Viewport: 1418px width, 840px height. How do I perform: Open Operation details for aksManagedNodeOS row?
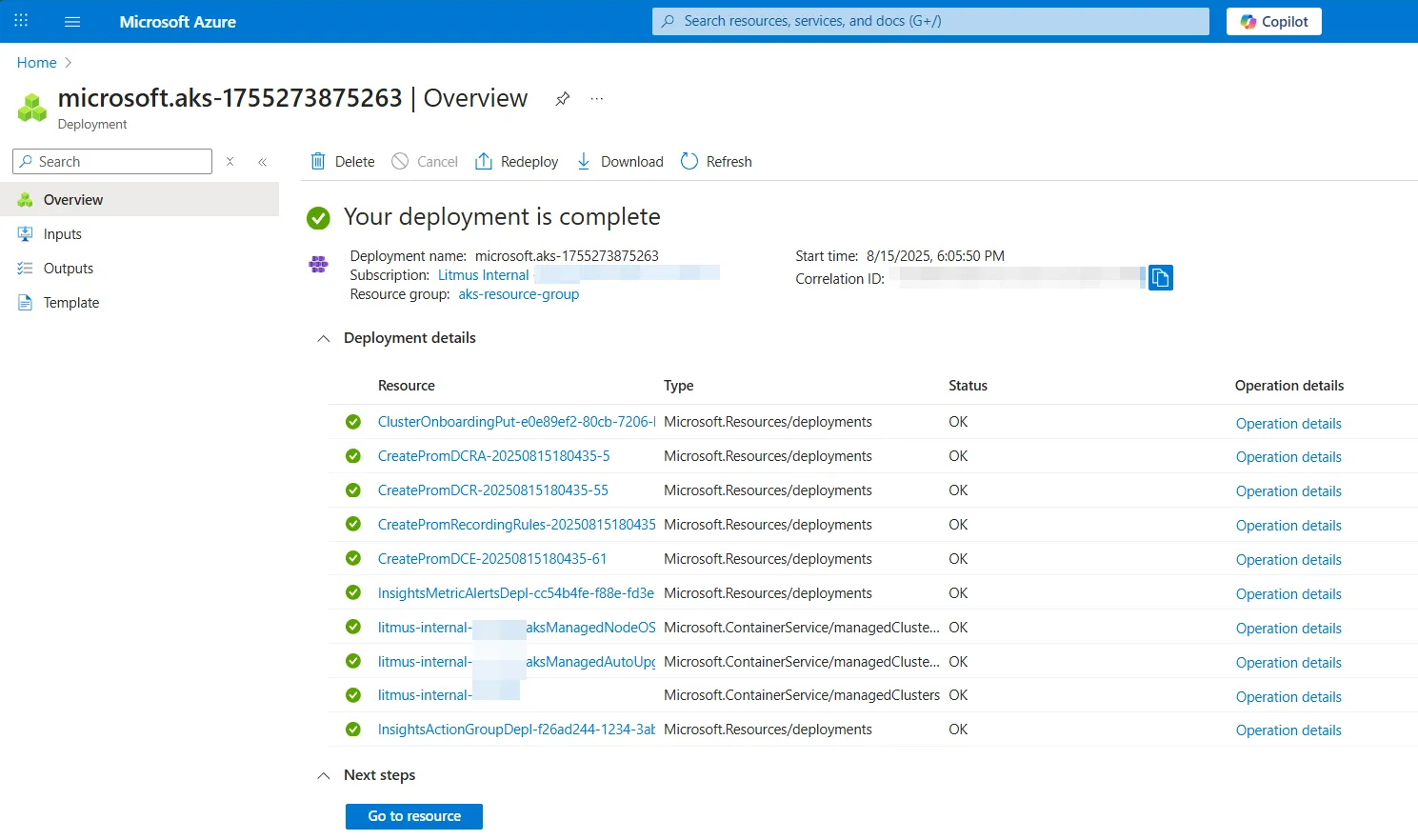pyautogui.click(x=1288, y=629)
